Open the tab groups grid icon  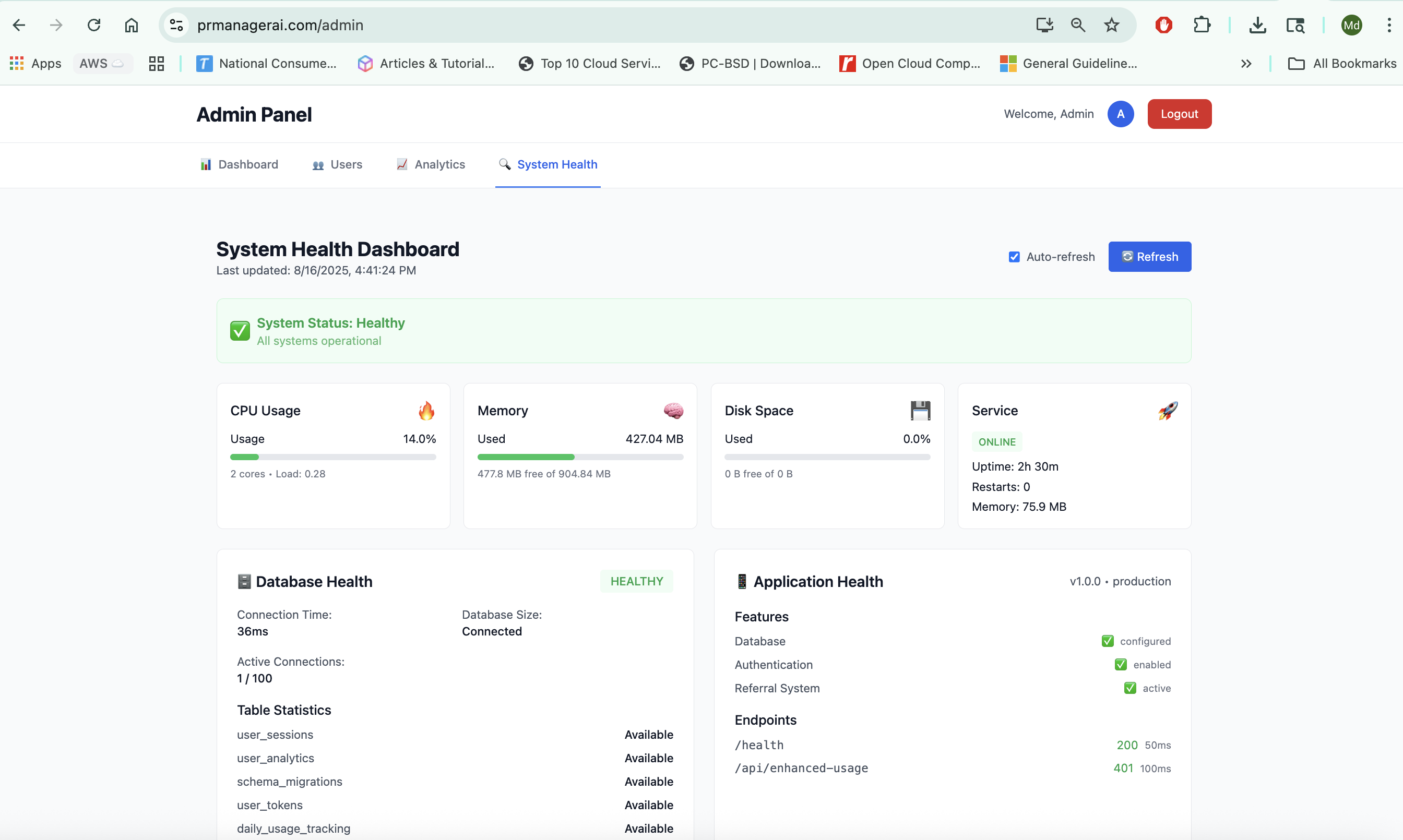click(156, 64)
